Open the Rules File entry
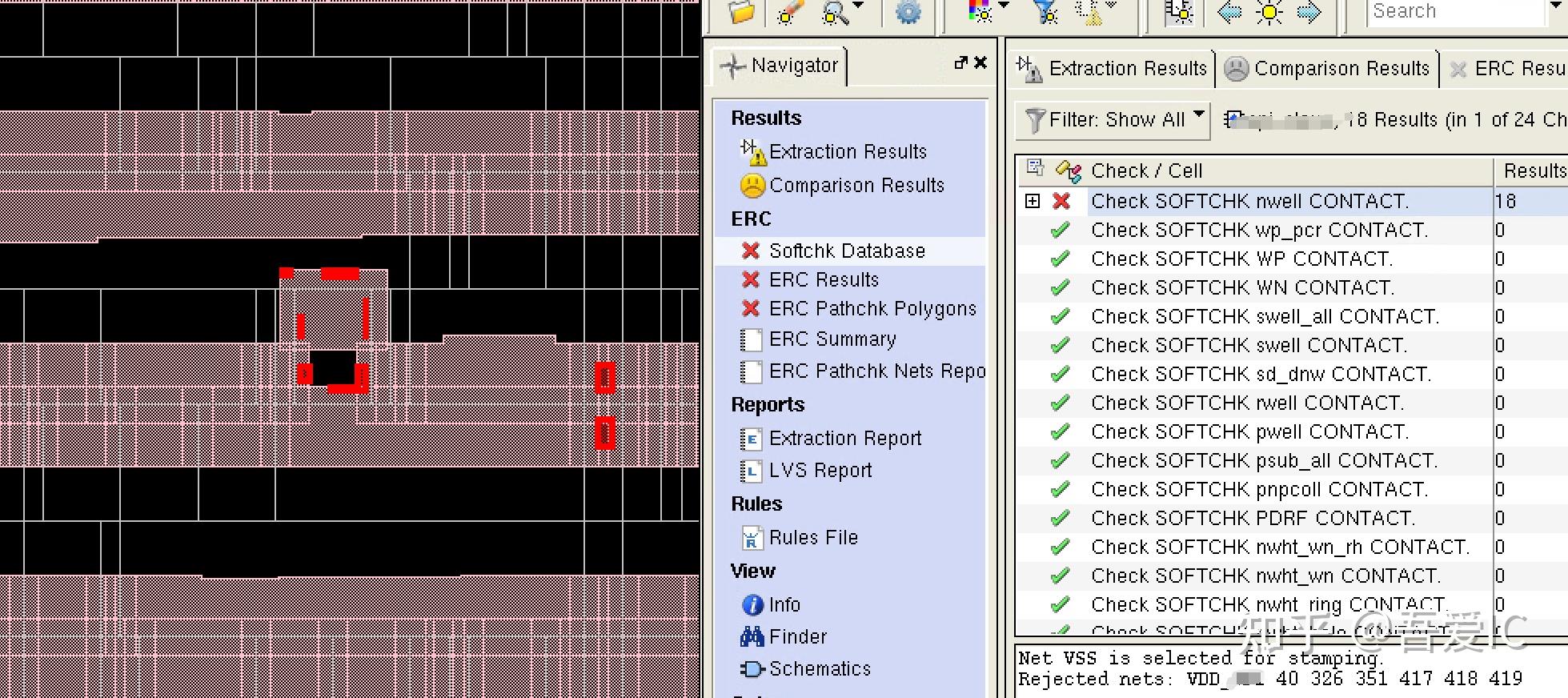Image resolution: width=1568 pixels, height=698 pixels. coord(813,538)
